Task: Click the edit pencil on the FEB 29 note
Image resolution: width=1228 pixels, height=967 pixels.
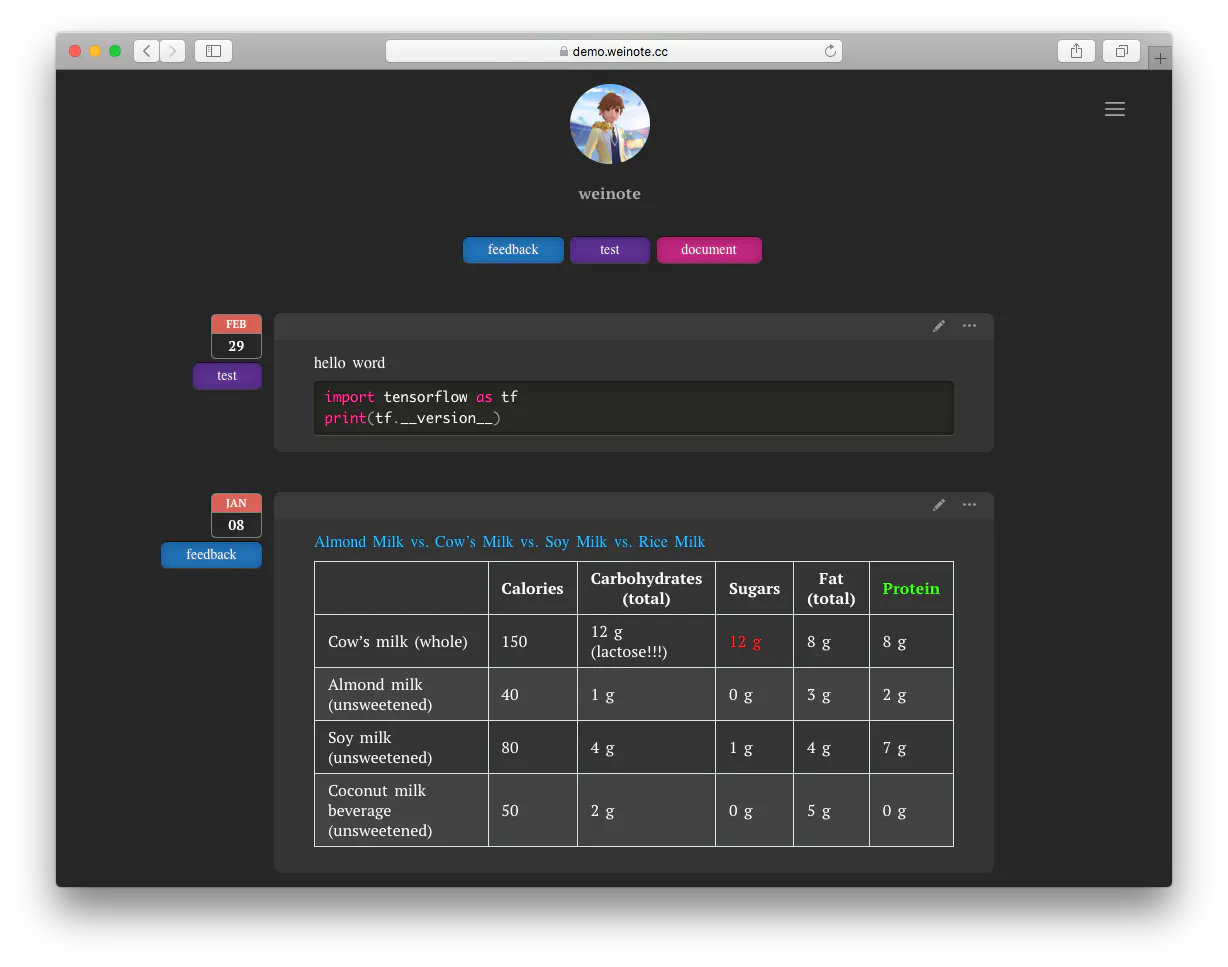Action: point(939,326)
